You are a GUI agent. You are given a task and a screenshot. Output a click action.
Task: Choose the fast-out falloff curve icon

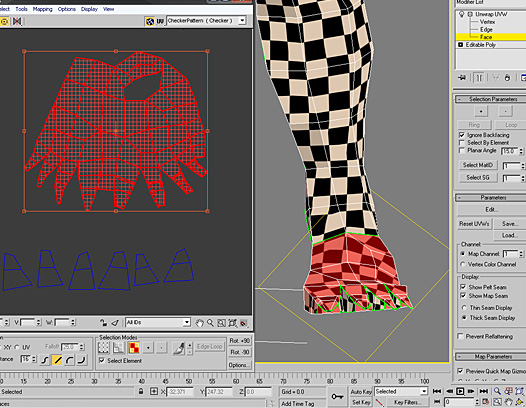tap(82, 360)
